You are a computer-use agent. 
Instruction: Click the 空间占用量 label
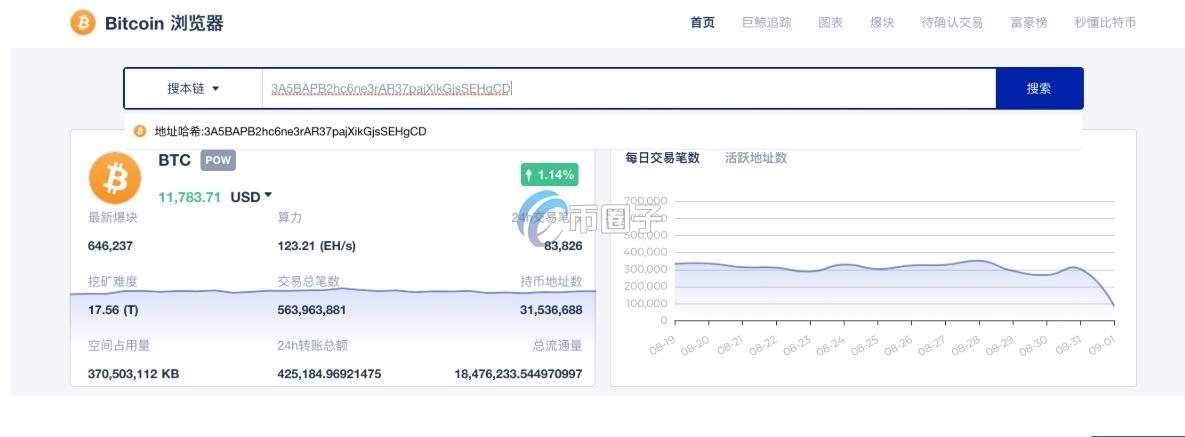[x=119, y=346]
